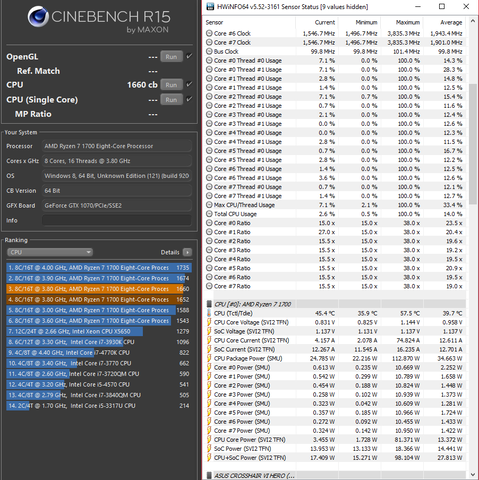Click the icon beside Core #0 Thread #0 Usage
The image size is (479, 480).
click(x=209, y=60)
